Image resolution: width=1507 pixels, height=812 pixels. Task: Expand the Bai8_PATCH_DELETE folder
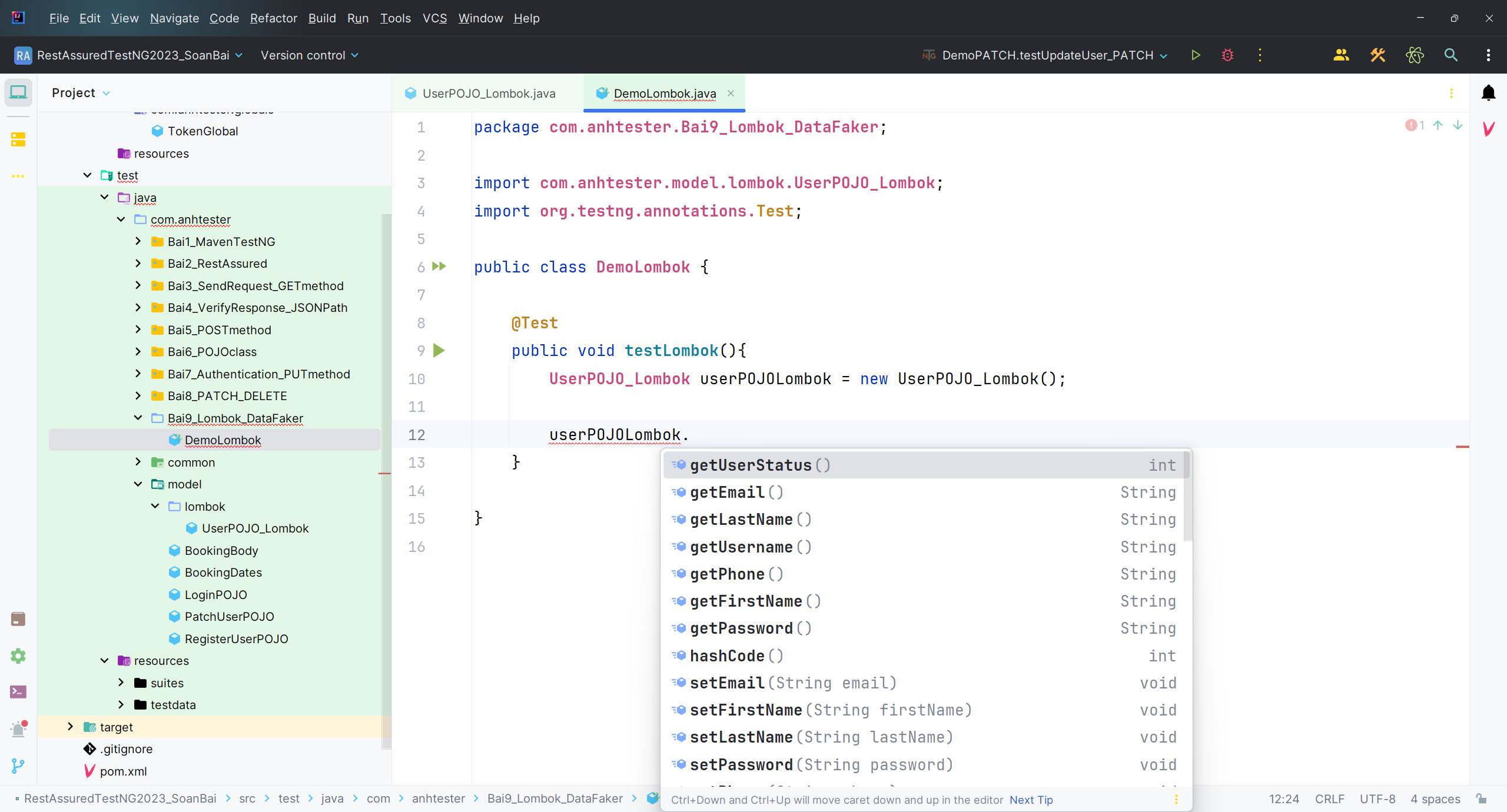click(138, 396)
